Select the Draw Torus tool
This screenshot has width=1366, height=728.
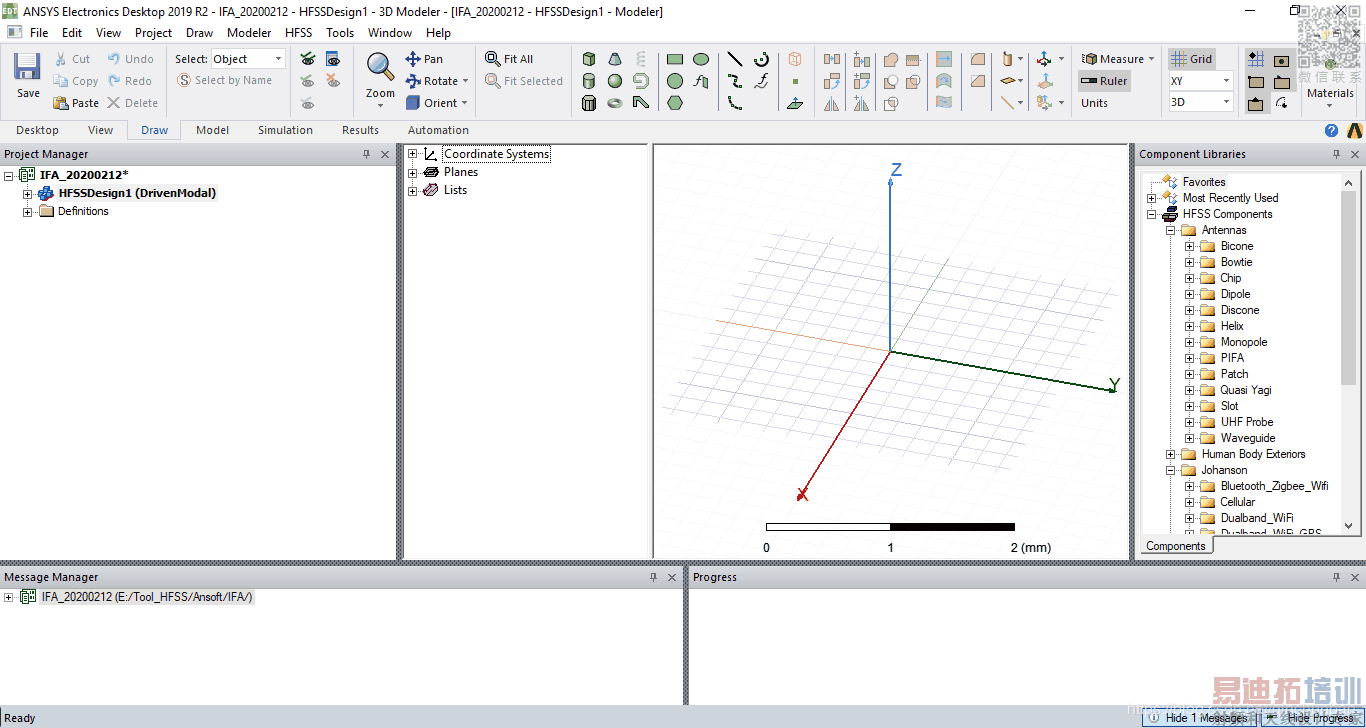pyautogui.click(x=615, y=103)
